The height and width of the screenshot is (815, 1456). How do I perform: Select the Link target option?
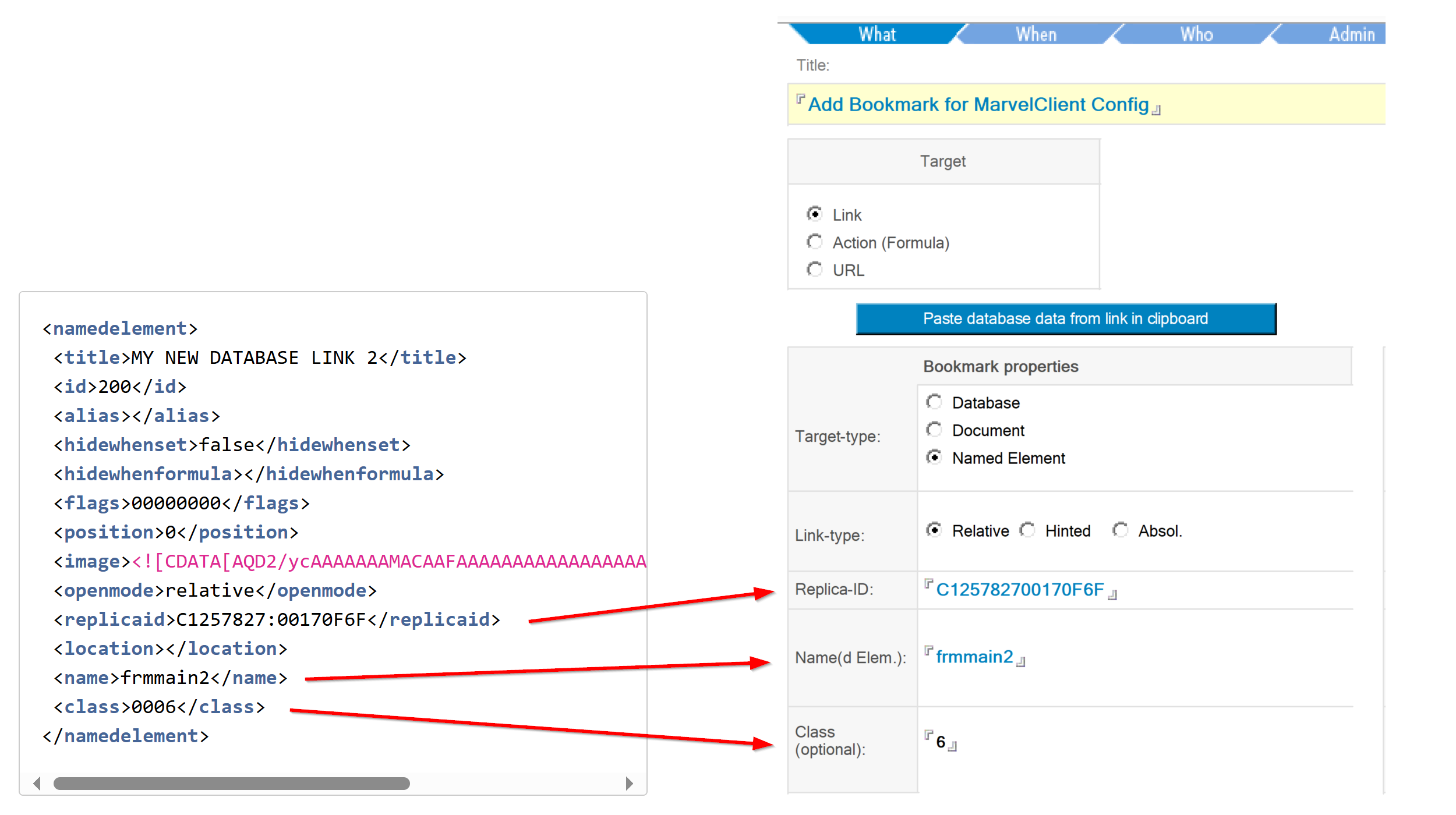pos(815,214)
